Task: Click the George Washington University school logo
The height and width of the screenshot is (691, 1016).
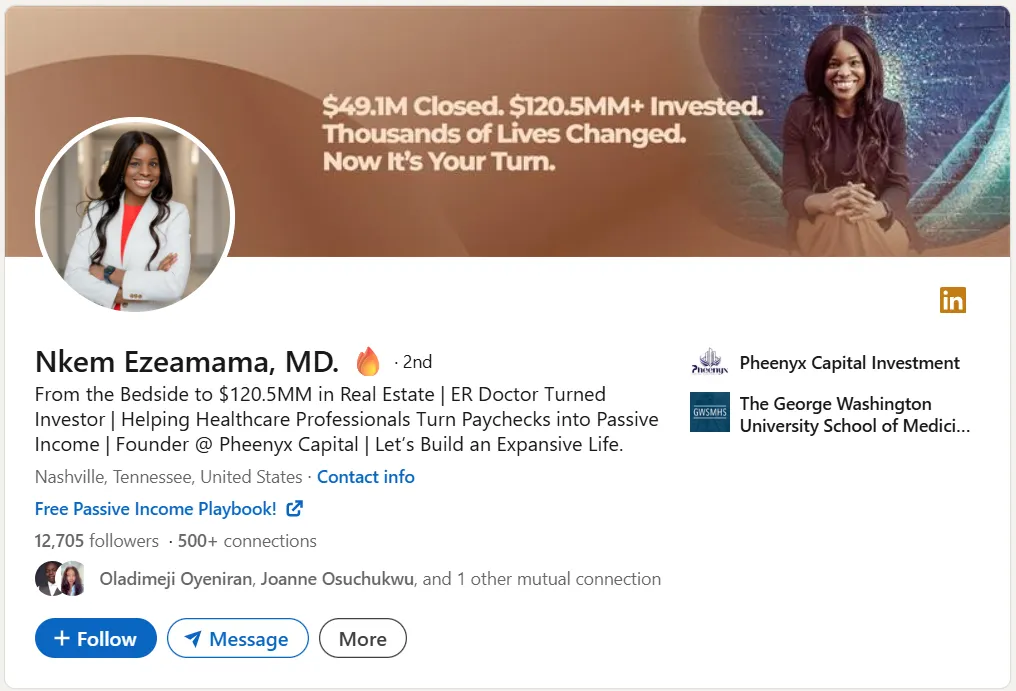Action: (710, 412)
